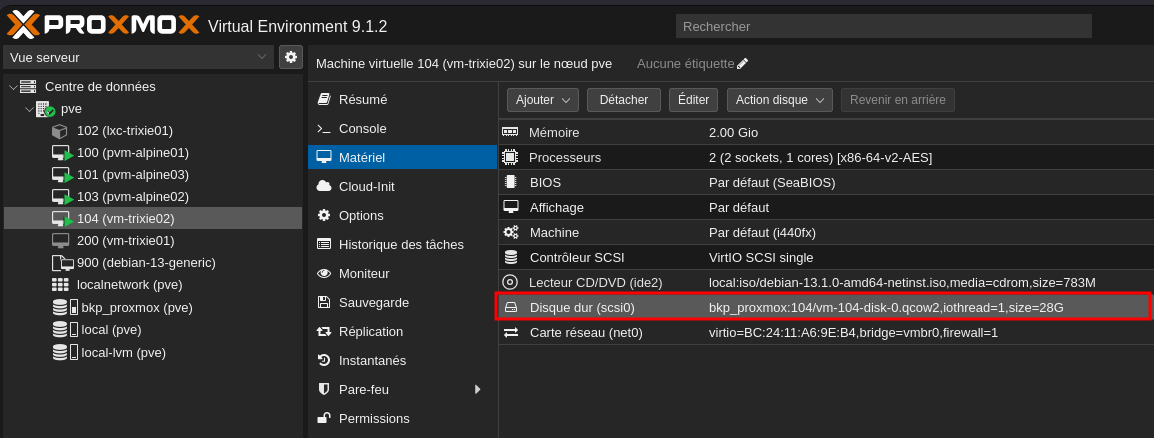The image size is (1154, 438).
Task: Click the Cloud-Init cloud icon
Action: click(324, 186)
